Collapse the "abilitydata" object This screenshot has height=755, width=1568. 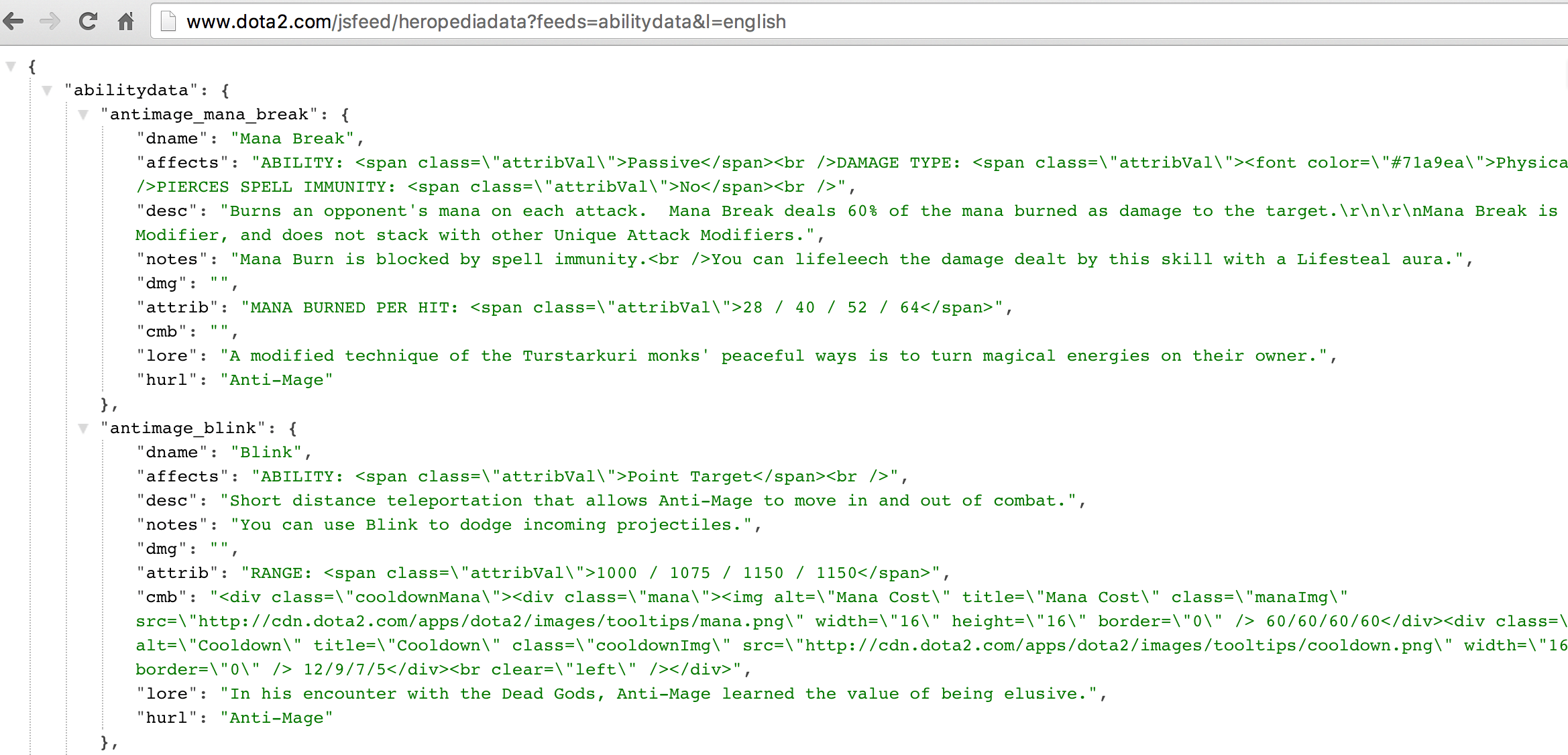tap(46, 90)
